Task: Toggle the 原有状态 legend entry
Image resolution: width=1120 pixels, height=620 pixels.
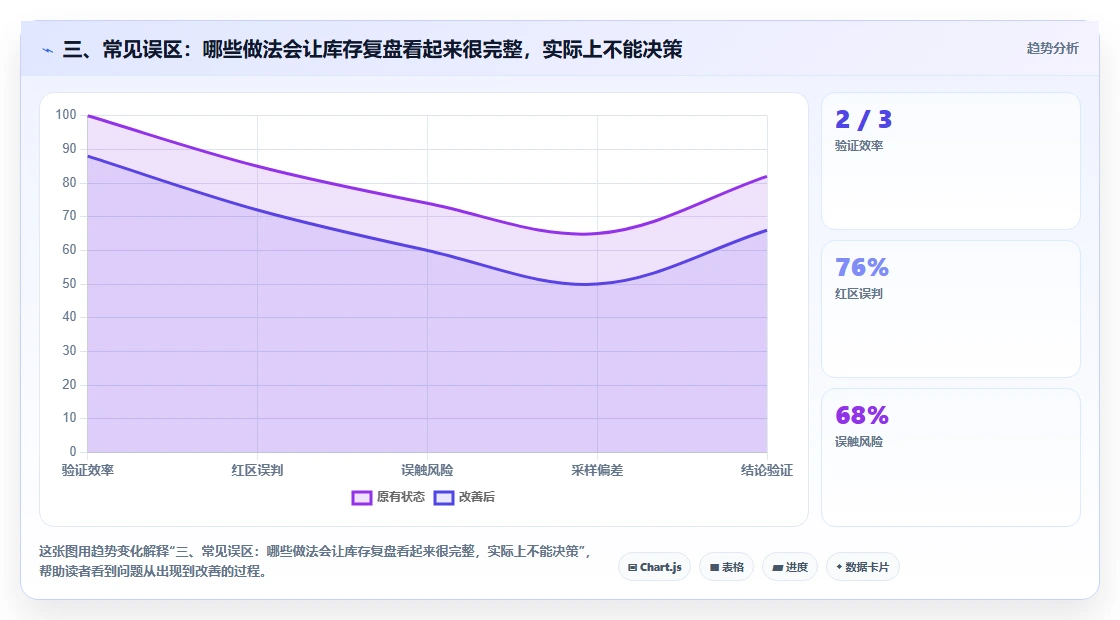Action: (388, 497)
